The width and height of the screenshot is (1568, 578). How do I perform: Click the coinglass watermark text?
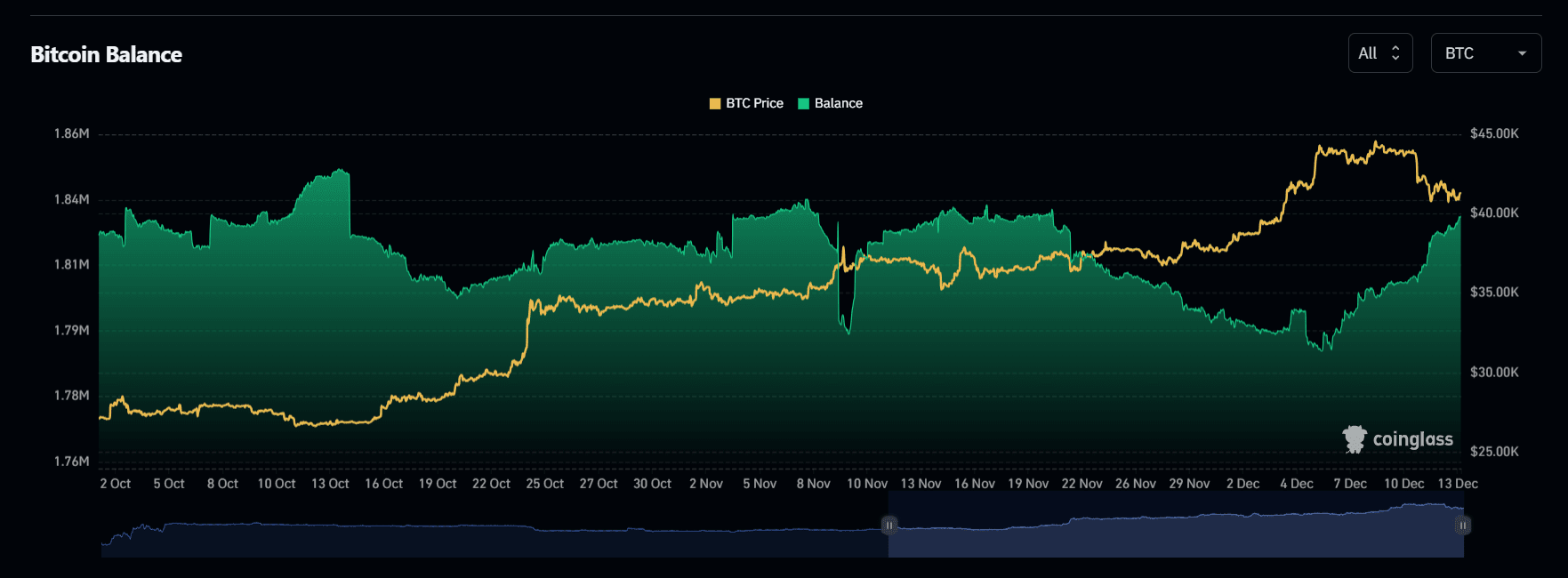1412,439
